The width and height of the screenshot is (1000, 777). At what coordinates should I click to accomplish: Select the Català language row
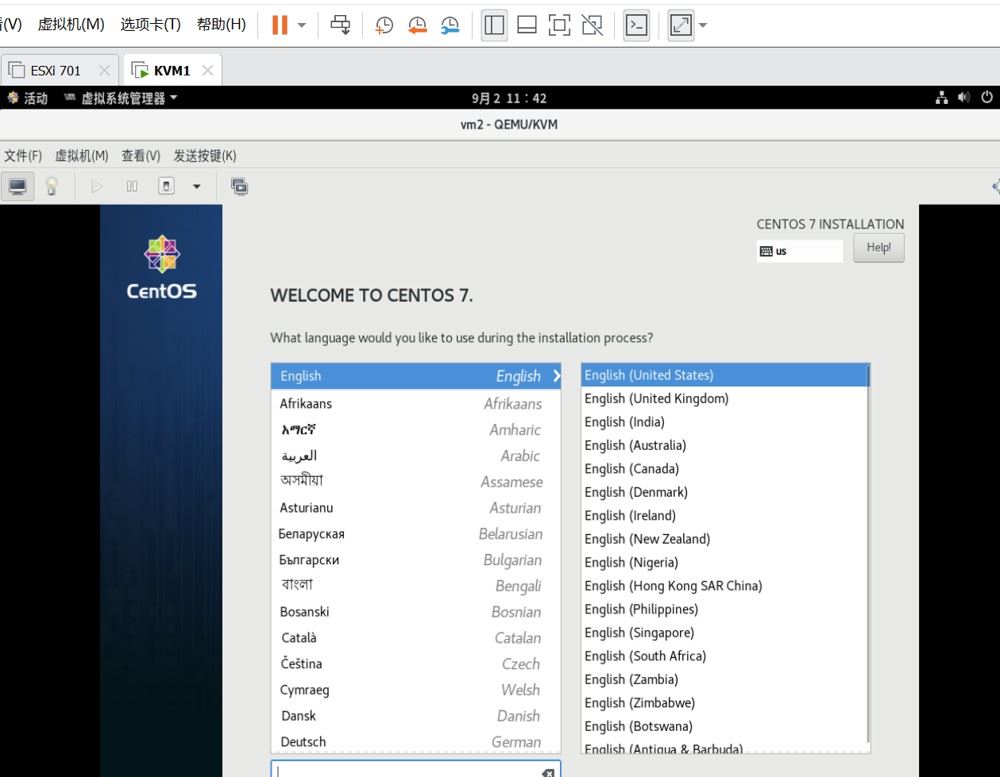point(416,638)
